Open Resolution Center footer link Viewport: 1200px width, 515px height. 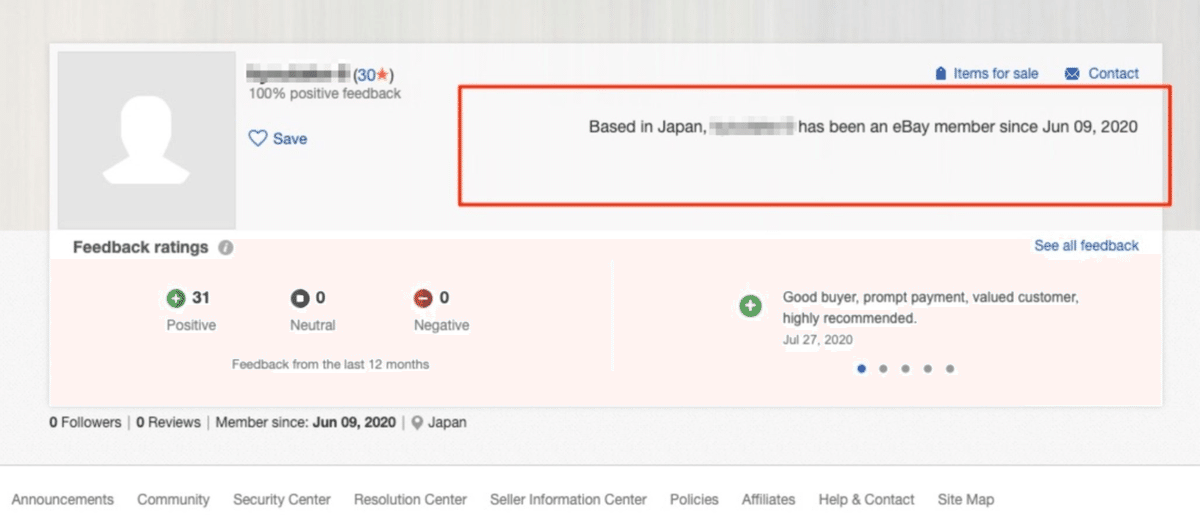(410, 499)
